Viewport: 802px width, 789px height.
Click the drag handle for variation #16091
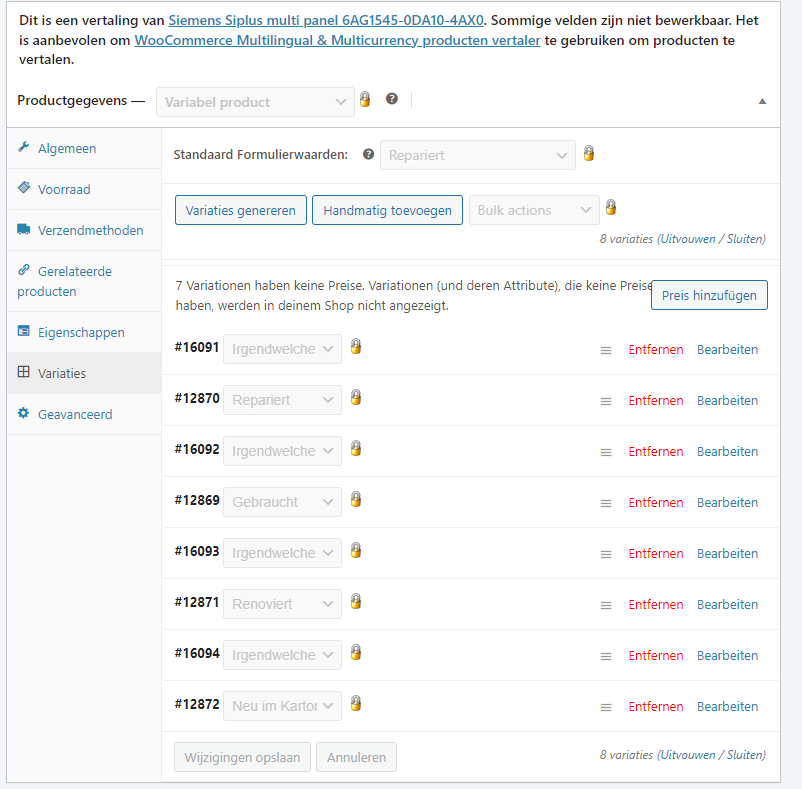coord(606,350)
